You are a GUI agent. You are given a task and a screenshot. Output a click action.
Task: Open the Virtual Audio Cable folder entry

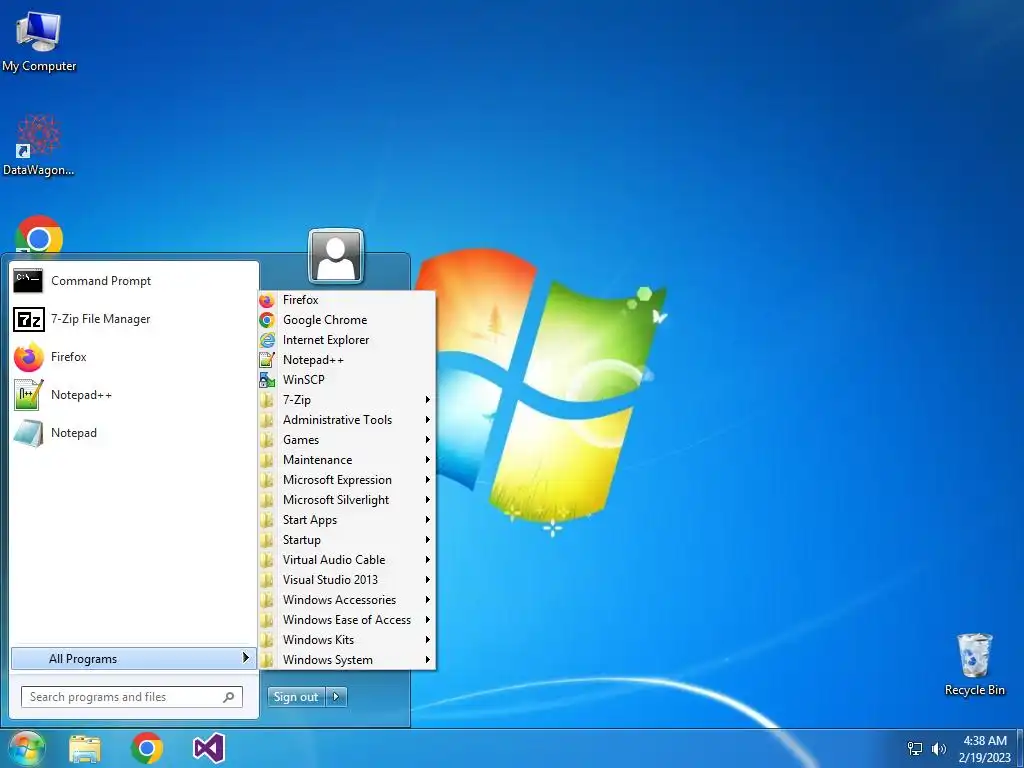point(347,560)
